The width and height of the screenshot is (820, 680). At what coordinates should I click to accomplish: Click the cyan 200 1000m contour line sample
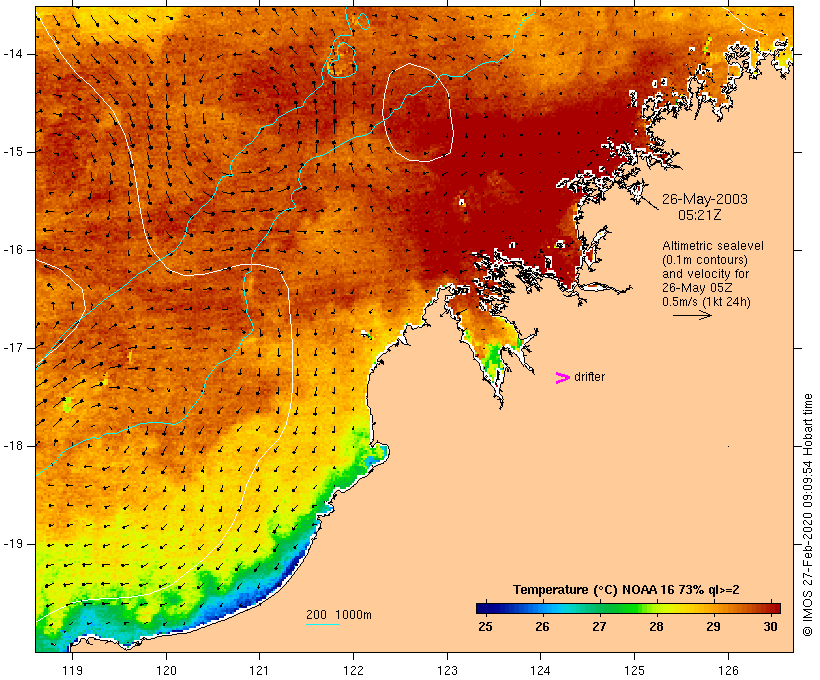323,624
